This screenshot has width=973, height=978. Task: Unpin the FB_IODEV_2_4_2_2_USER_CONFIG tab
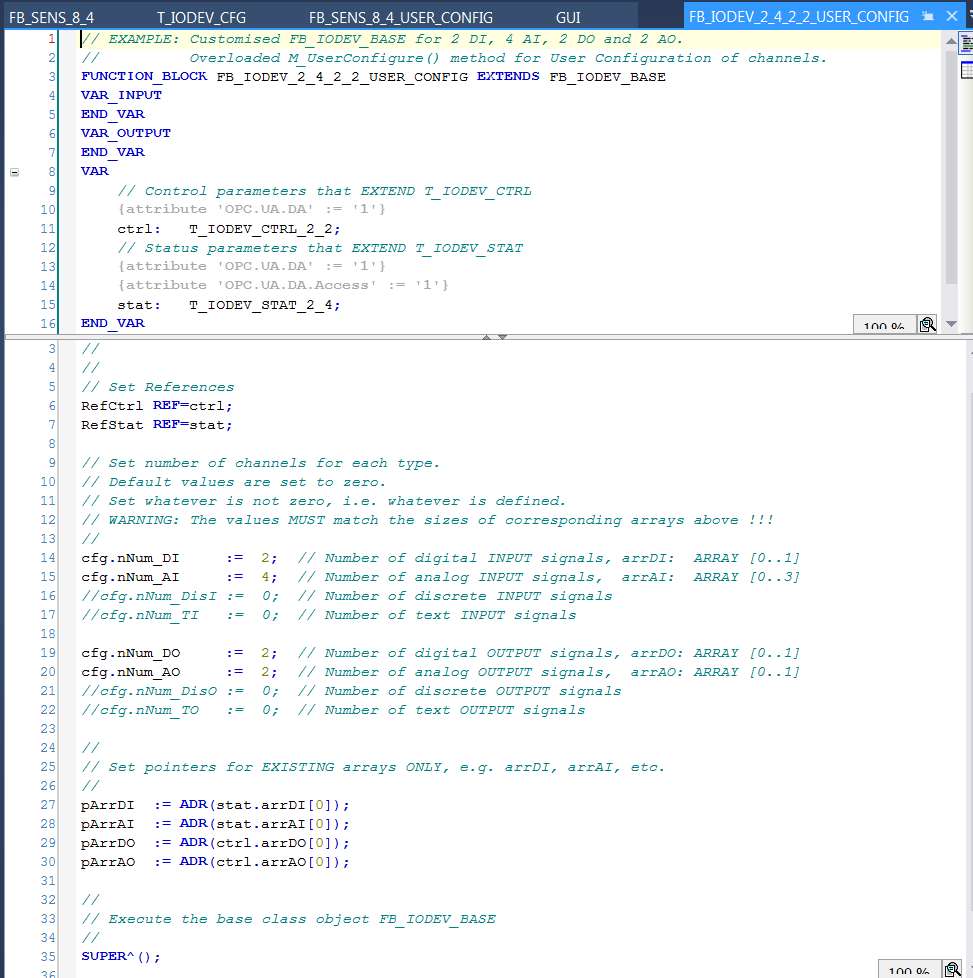pyautogui.click(x=928, y=16)
